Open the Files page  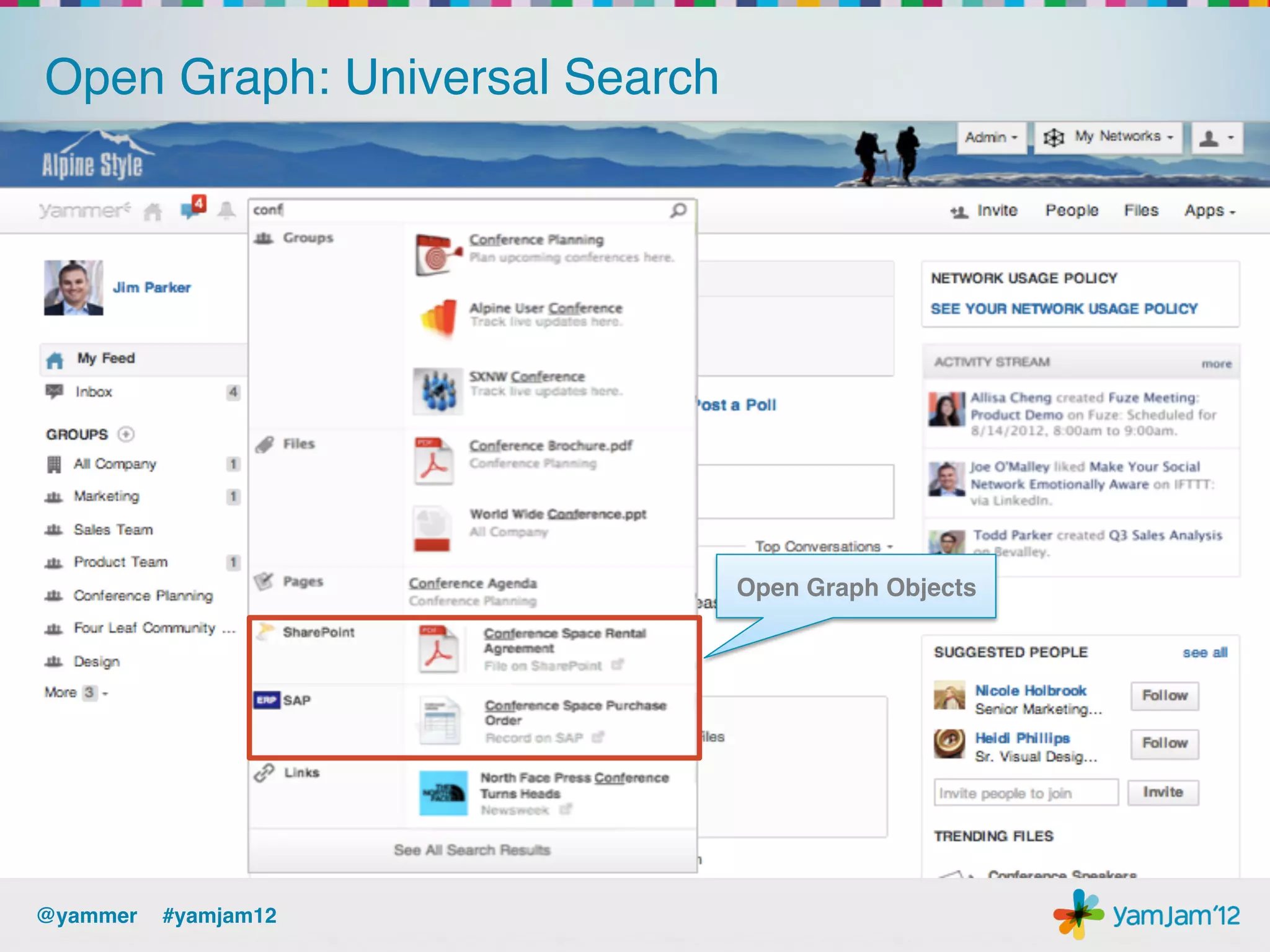pos(1141,211)
